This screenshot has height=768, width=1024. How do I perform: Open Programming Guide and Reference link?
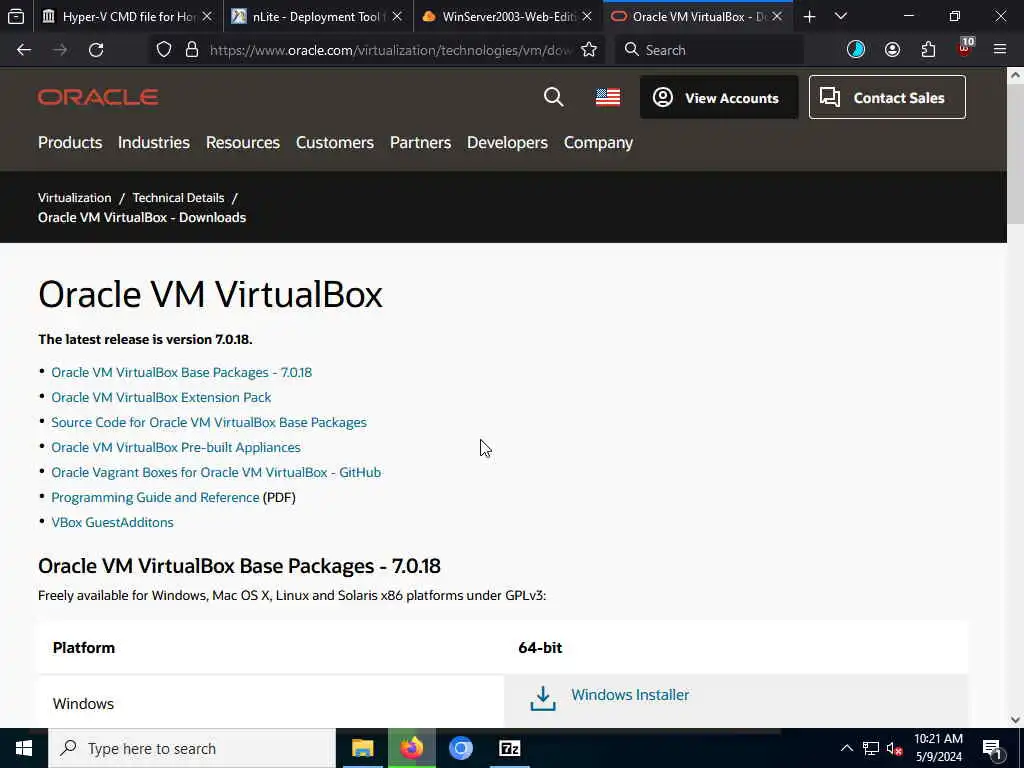(x=155, y=497)
